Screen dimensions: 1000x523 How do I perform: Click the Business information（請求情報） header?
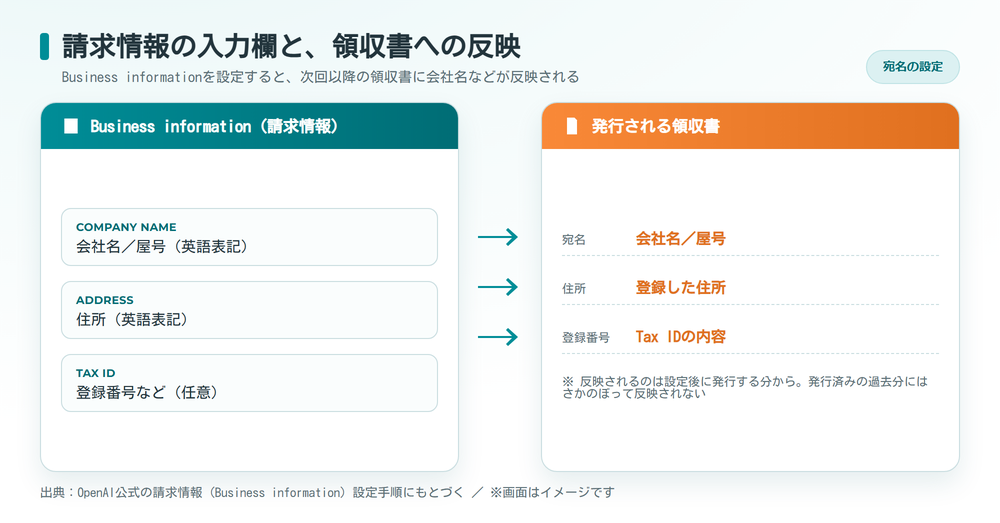point(214,126)
